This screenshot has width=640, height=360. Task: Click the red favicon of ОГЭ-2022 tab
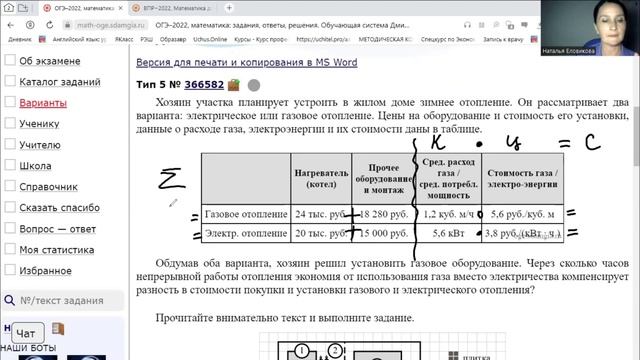click(47, 8)
